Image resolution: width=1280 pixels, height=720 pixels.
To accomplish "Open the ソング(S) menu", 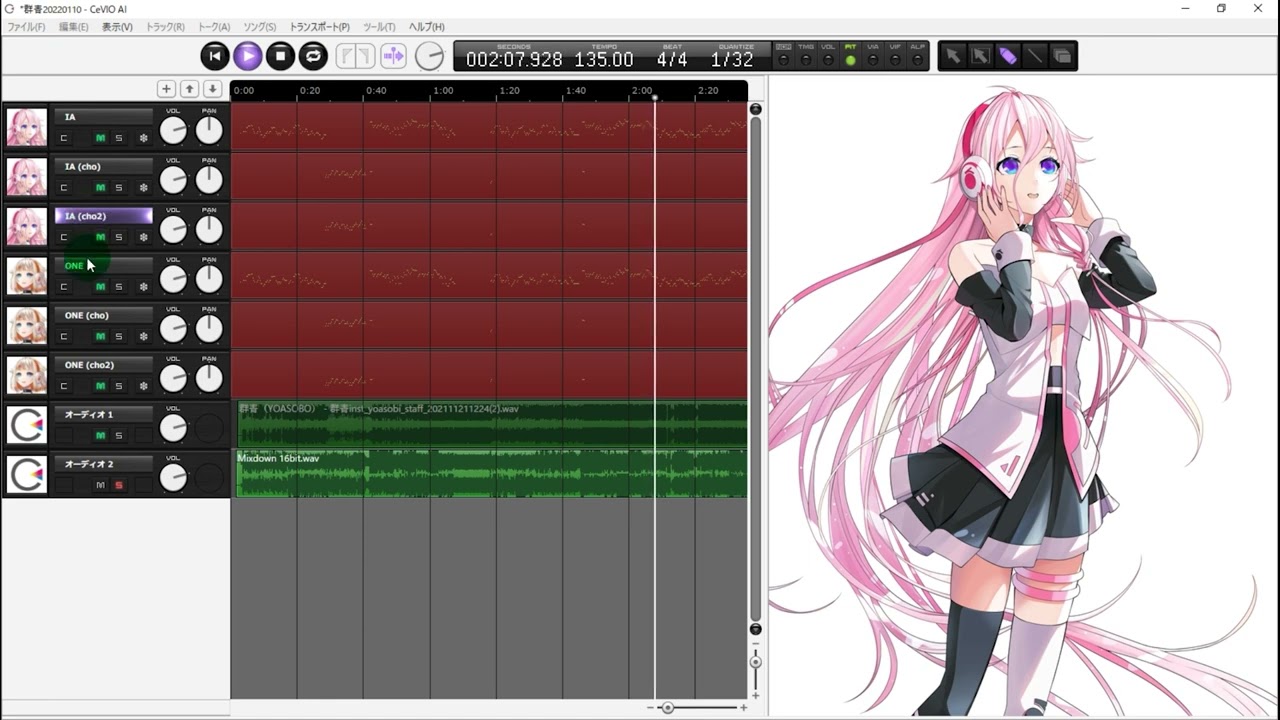I will [x=260, y=27].
